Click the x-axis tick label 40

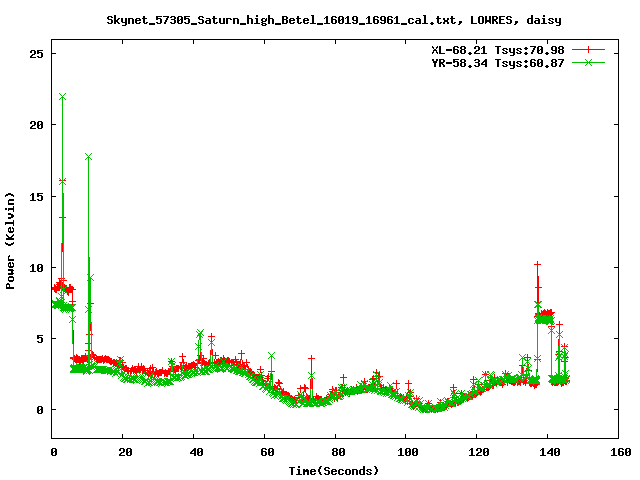(196, 452)
